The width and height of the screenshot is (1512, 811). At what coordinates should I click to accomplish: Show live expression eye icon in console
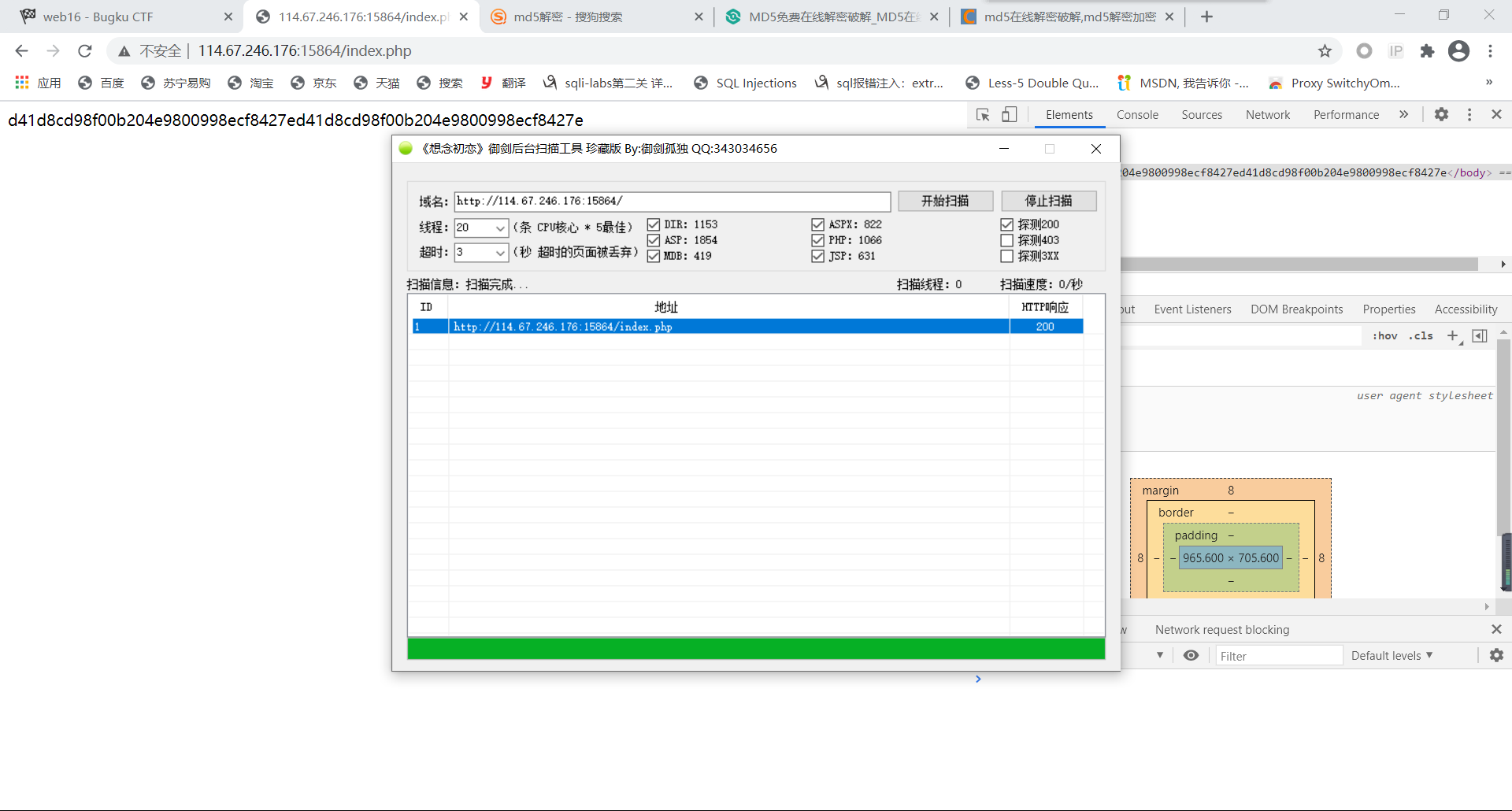[x=1191, y=656]
